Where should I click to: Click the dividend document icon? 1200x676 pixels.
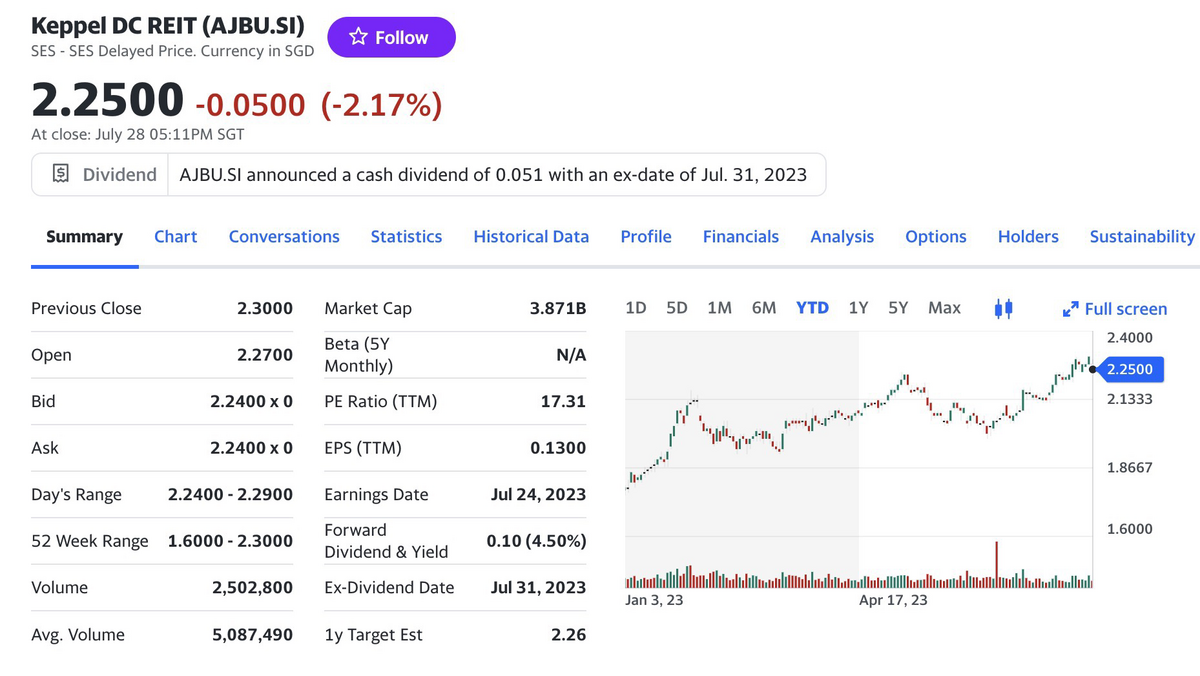[63, 174]
